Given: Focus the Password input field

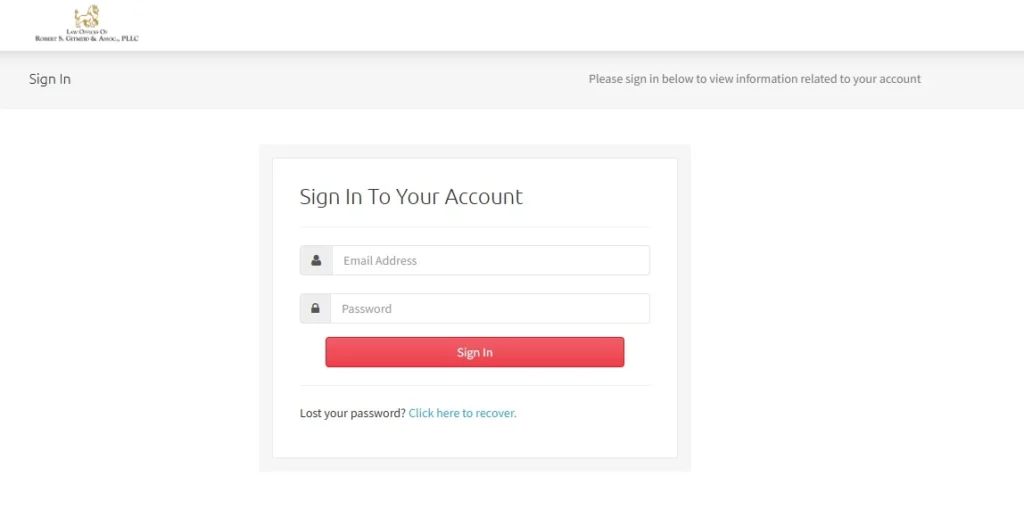Looking at the screenshot, I should click(490, 308).
